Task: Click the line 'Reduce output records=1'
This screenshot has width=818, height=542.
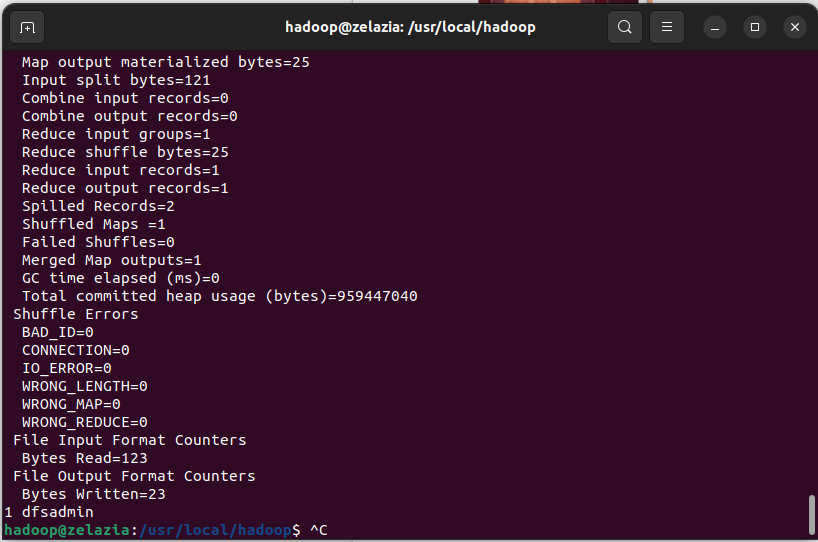Action: click(x=125, y=188)
